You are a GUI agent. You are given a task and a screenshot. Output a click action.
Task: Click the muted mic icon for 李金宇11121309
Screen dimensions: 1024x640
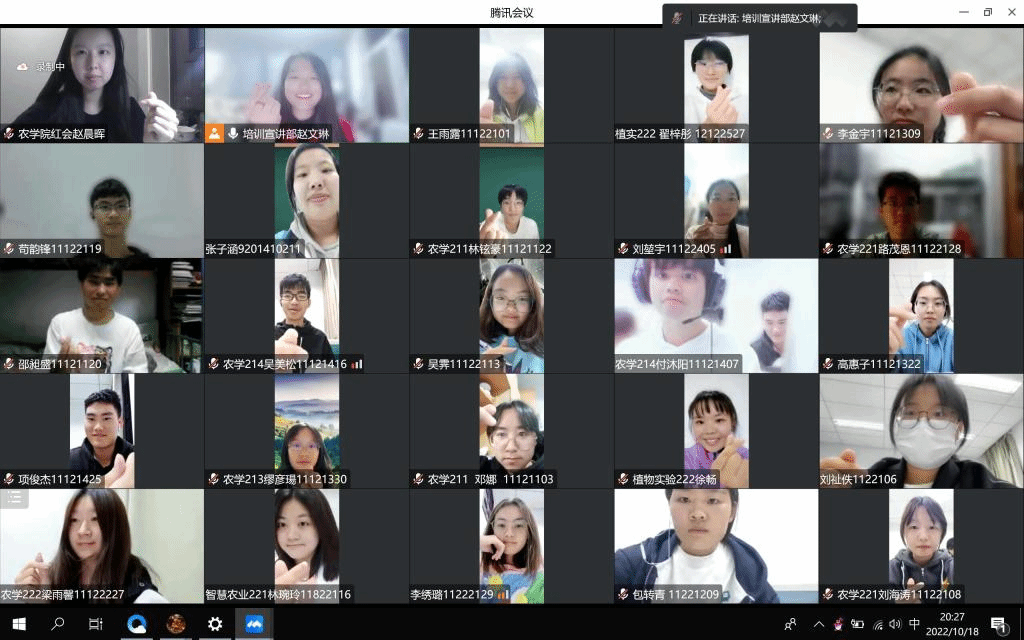828,133
